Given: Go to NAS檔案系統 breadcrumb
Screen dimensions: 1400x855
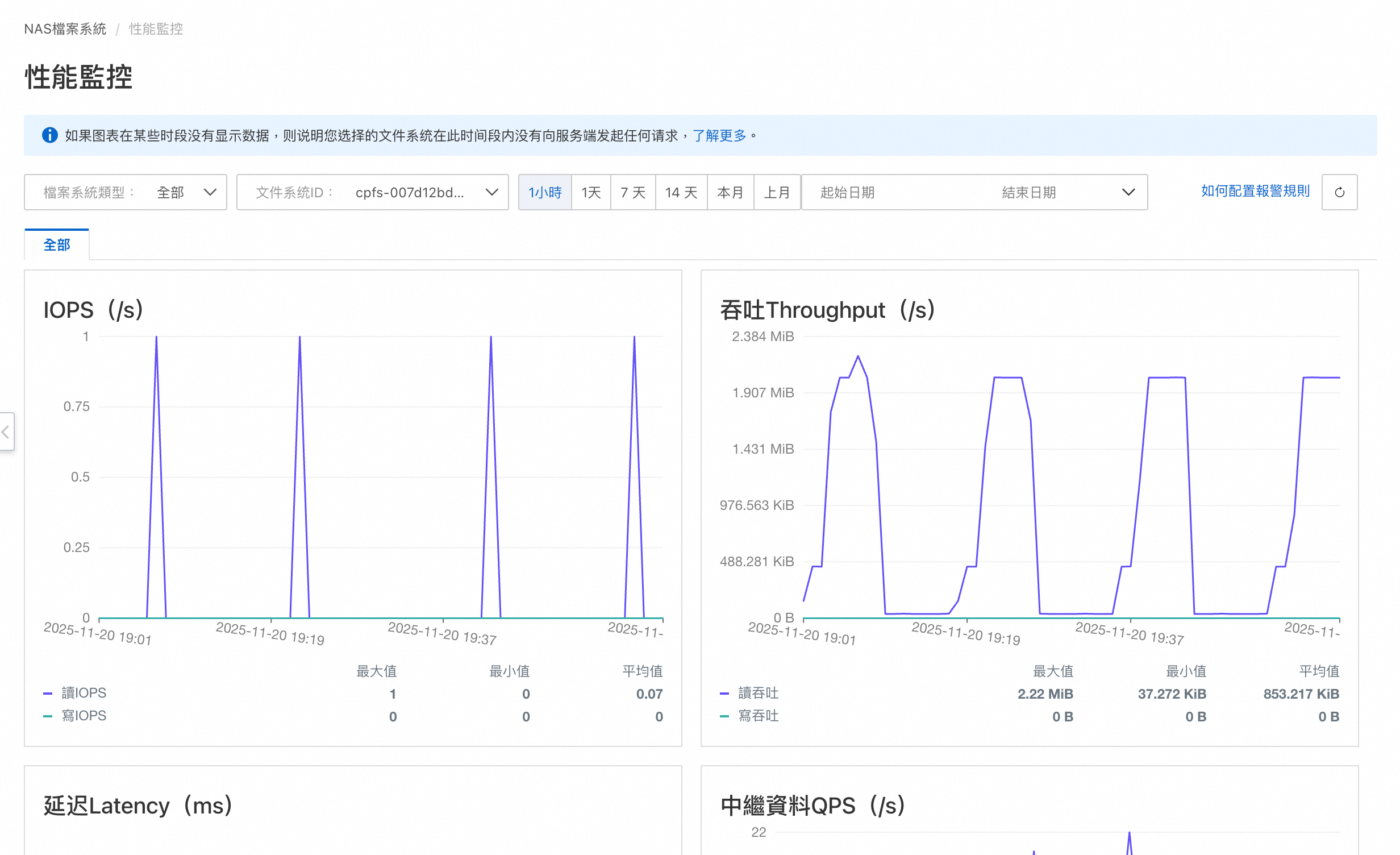Looking at the screenshot, I should (x=65, y=29).
